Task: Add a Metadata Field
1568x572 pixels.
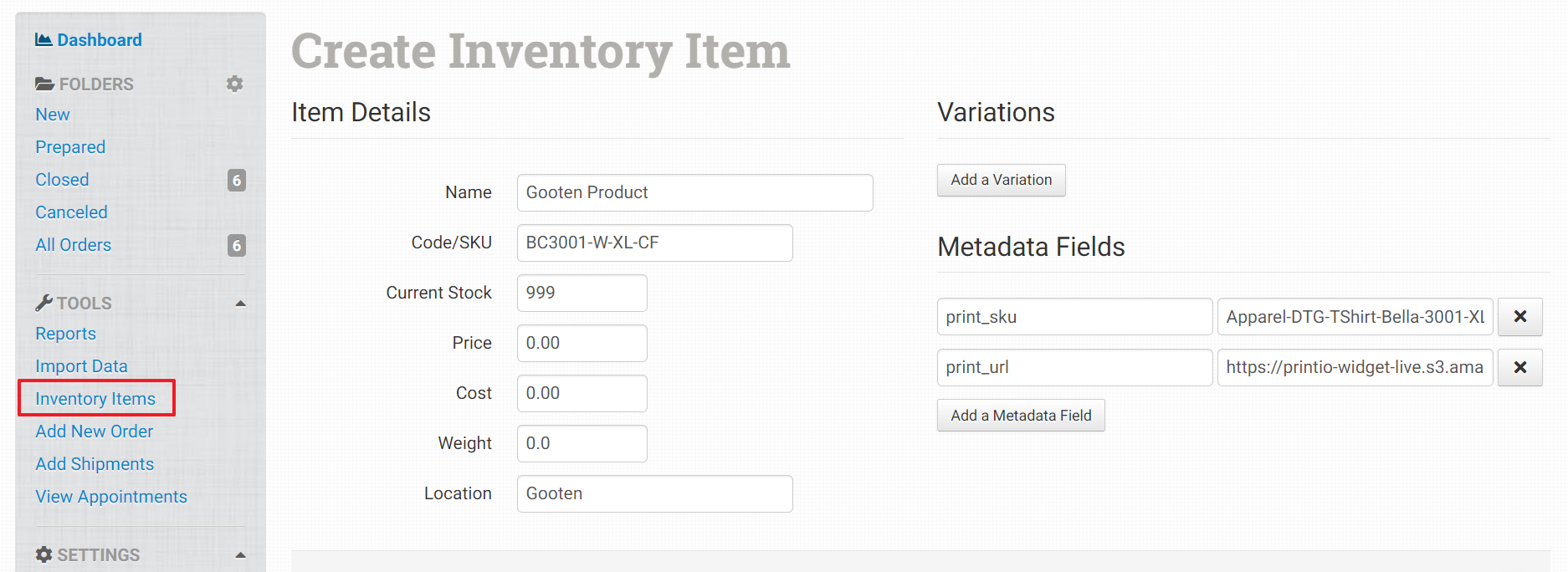Action: [x=1021, y=416]
